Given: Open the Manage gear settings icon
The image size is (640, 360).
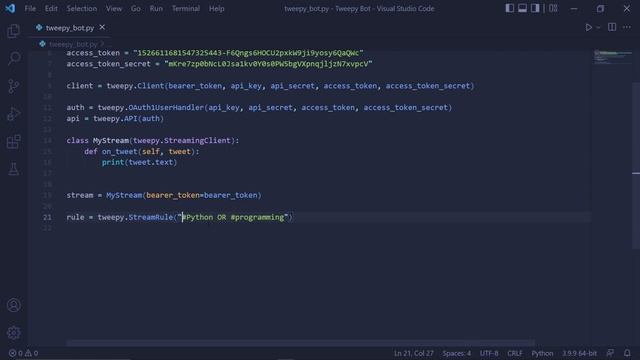Looking at the screenshot, I should [x=13, y=333].
